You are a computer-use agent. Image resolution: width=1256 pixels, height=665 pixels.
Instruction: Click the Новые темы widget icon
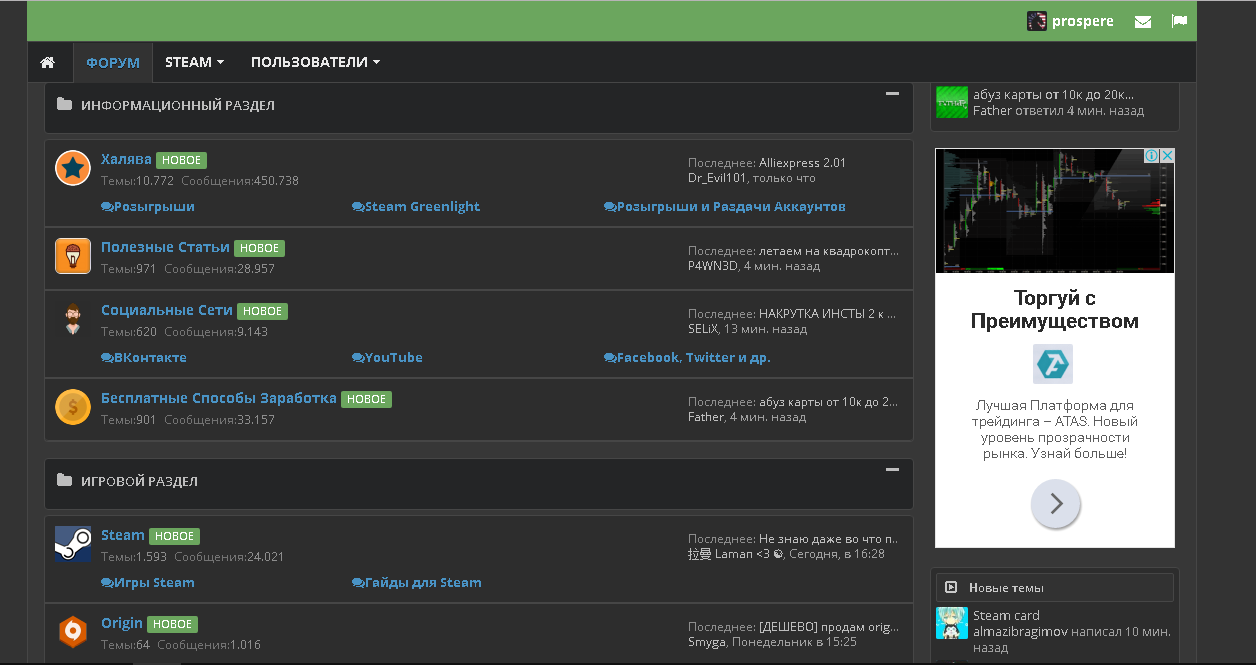(x=951, y=588)
